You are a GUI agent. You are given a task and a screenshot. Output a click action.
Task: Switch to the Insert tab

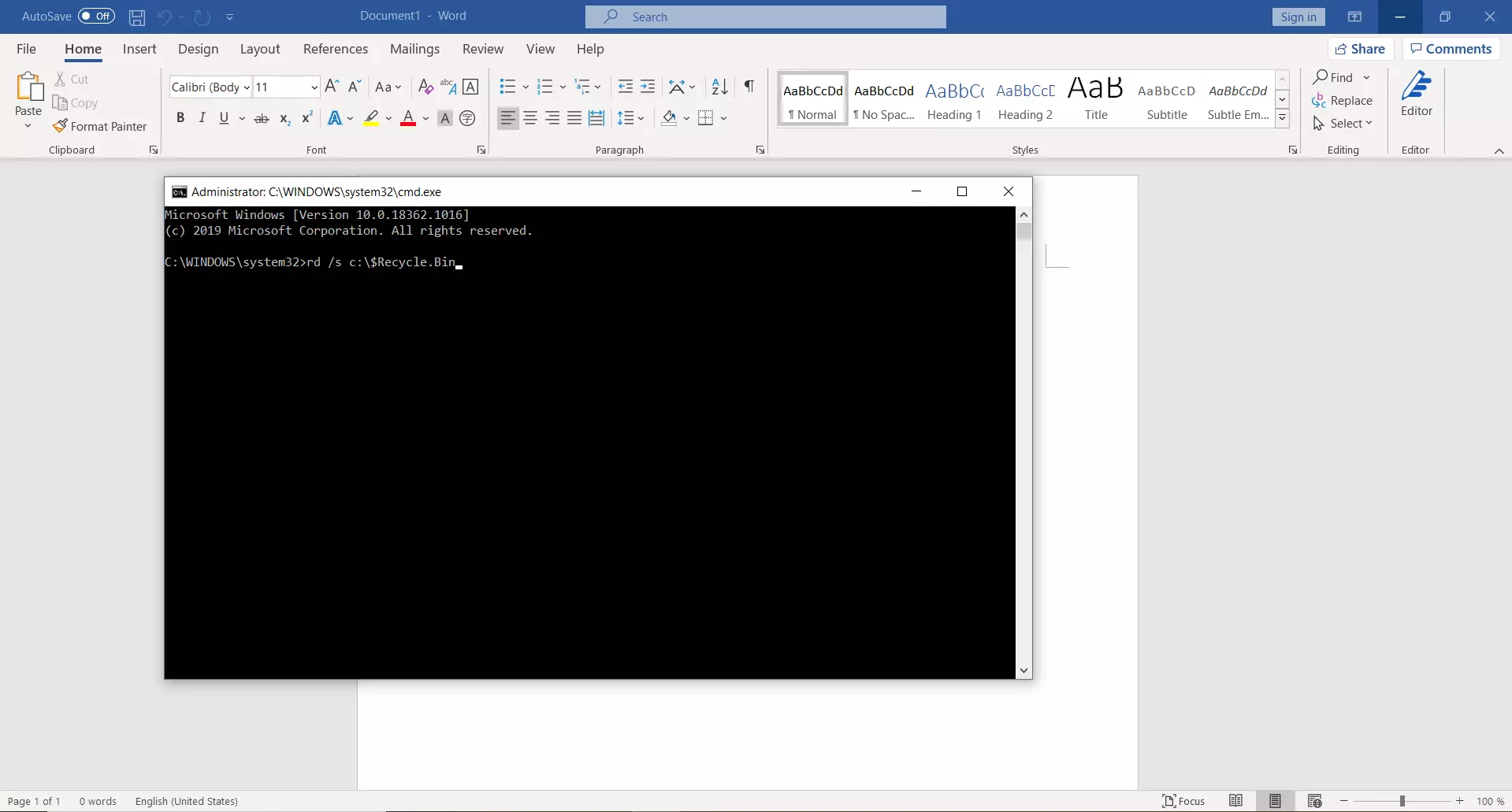tap(139, 49)
